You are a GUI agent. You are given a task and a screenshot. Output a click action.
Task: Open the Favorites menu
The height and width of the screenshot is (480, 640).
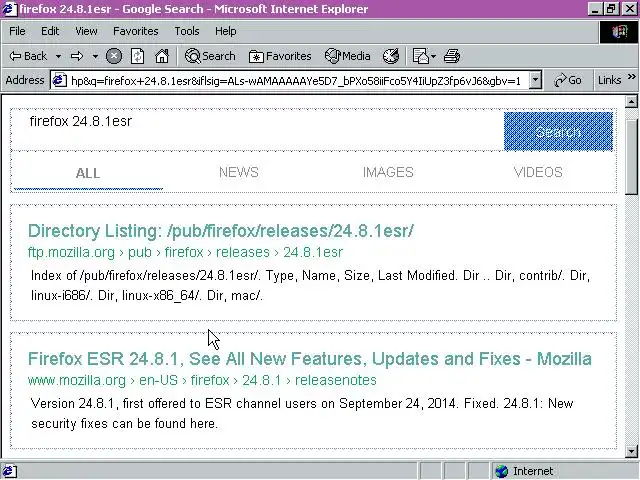click(136, 31)
